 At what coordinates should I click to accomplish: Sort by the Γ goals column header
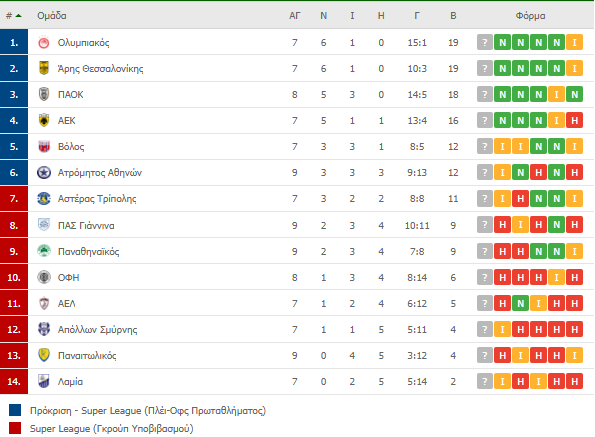[417, 16]
